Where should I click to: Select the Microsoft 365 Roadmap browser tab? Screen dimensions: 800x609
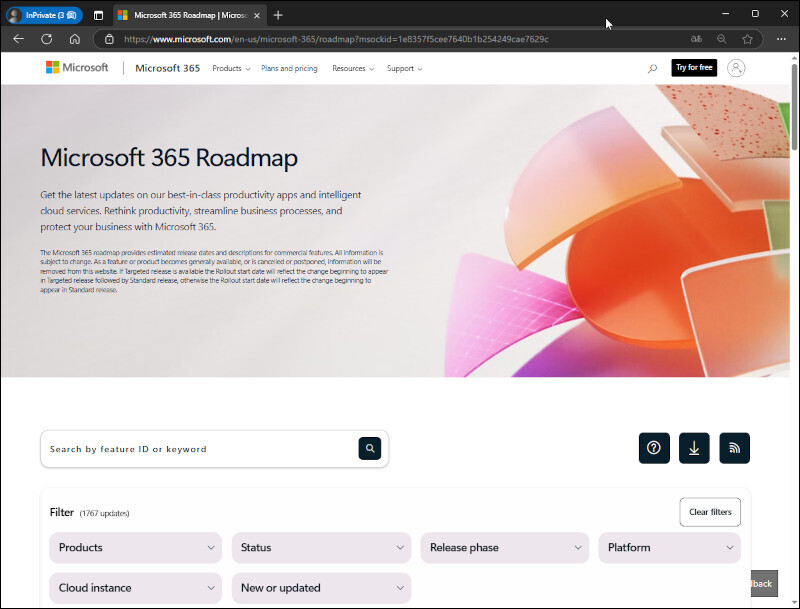(x=189, y=15)
